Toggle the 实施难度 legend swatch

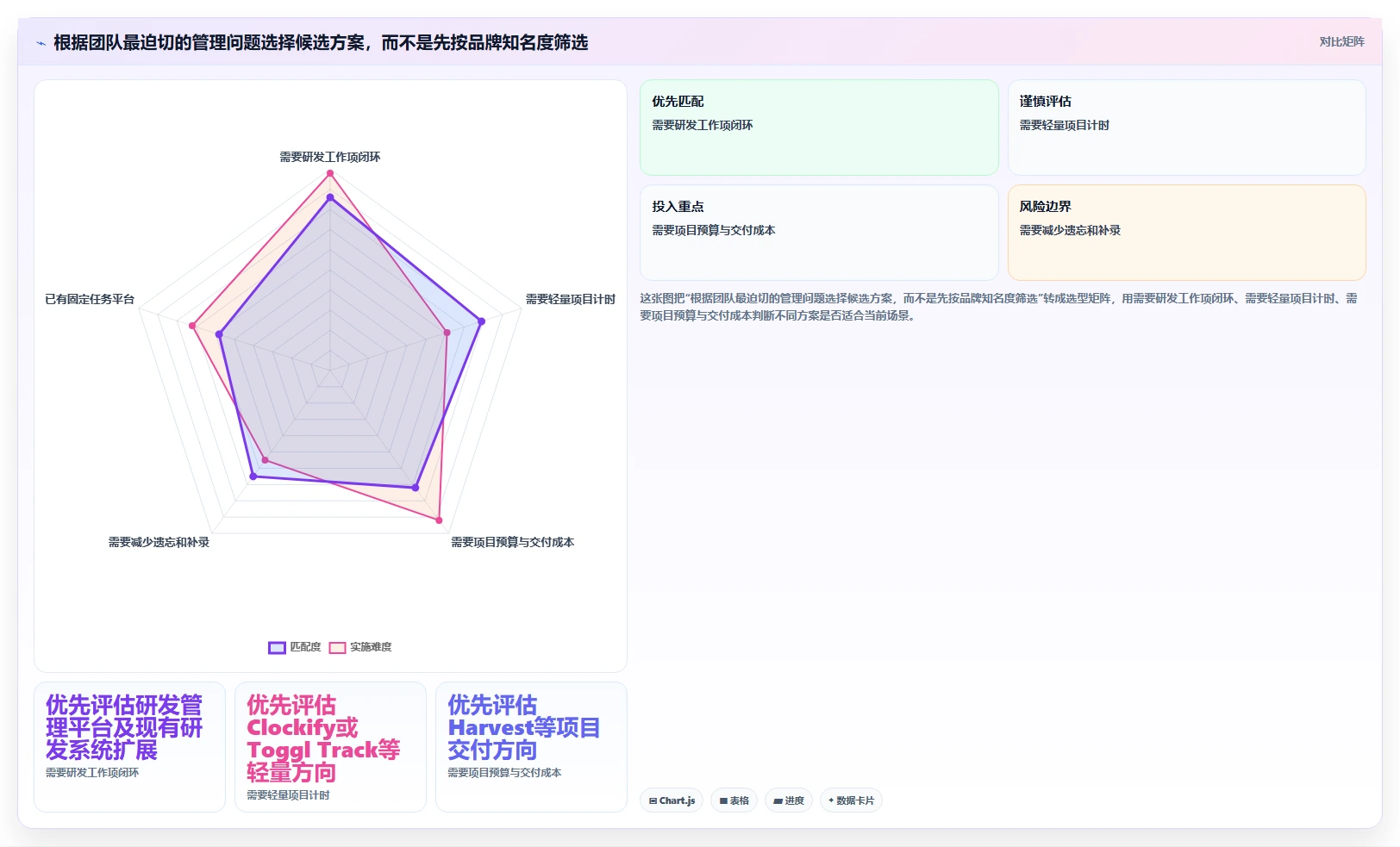click(x=337, y=647)
